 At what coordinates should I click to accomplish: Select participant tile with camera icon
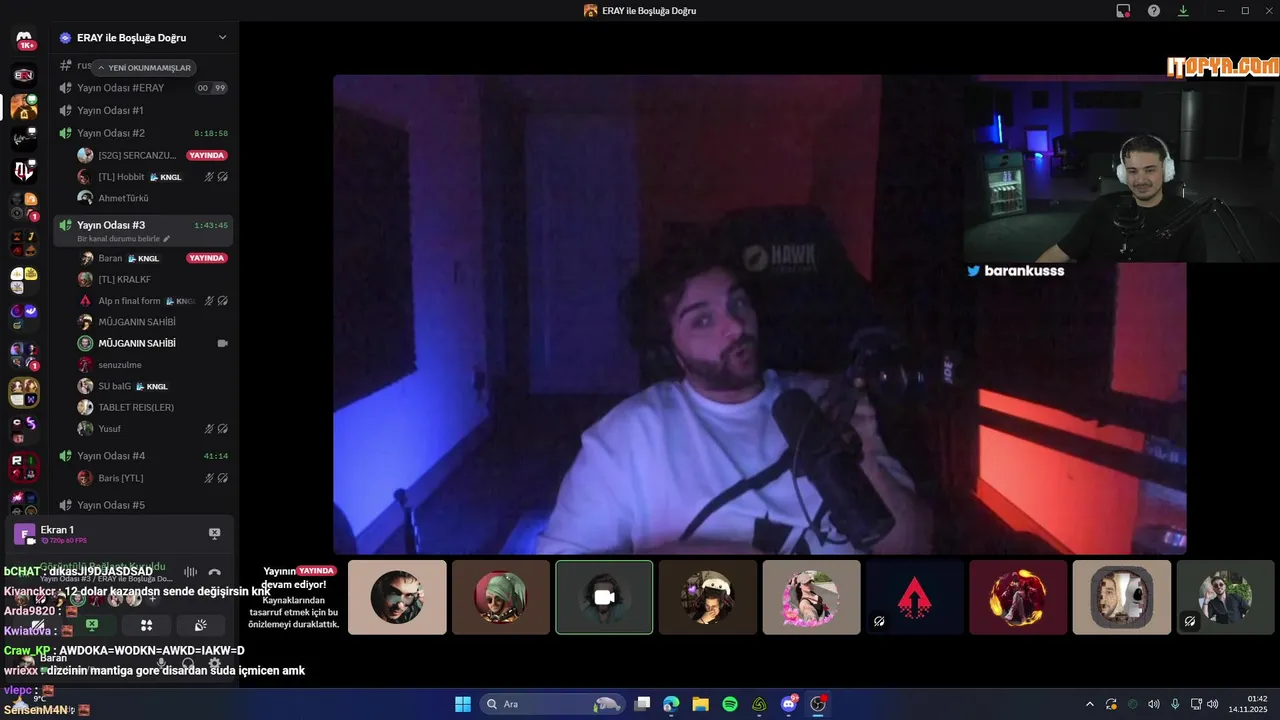[x=604, y=597]
